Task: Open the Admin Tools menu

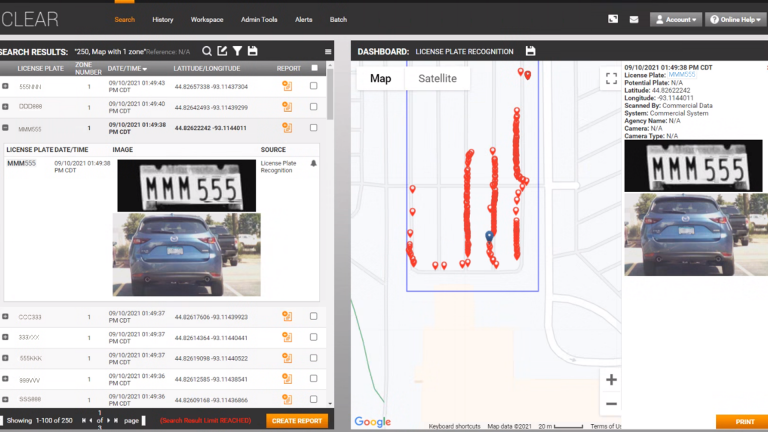Action: click(258, 19)
